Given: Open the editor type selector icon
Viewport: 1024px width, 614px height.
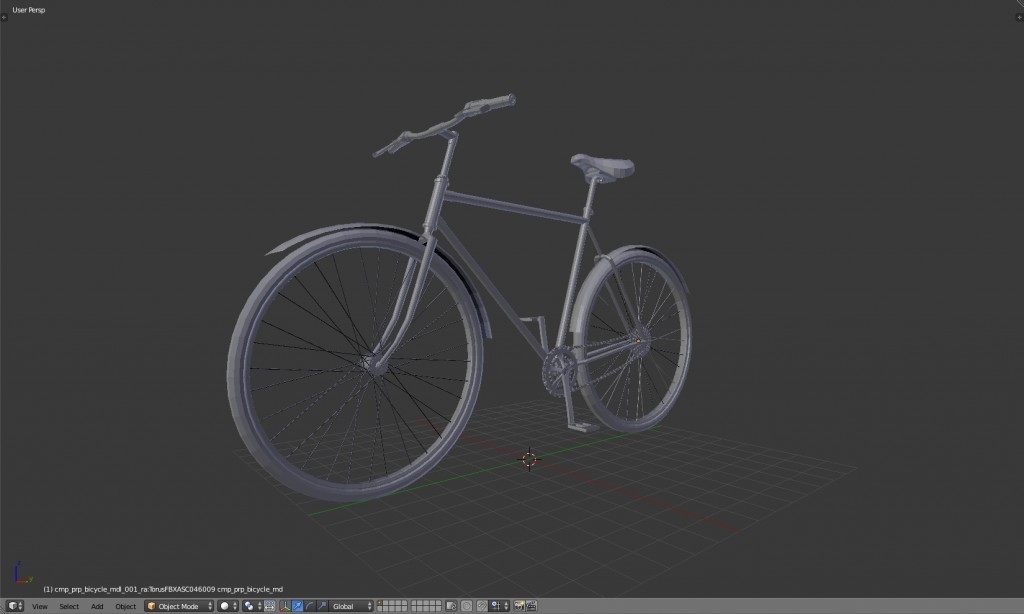Looking at the screenshot, I should [x=14, y=605].
